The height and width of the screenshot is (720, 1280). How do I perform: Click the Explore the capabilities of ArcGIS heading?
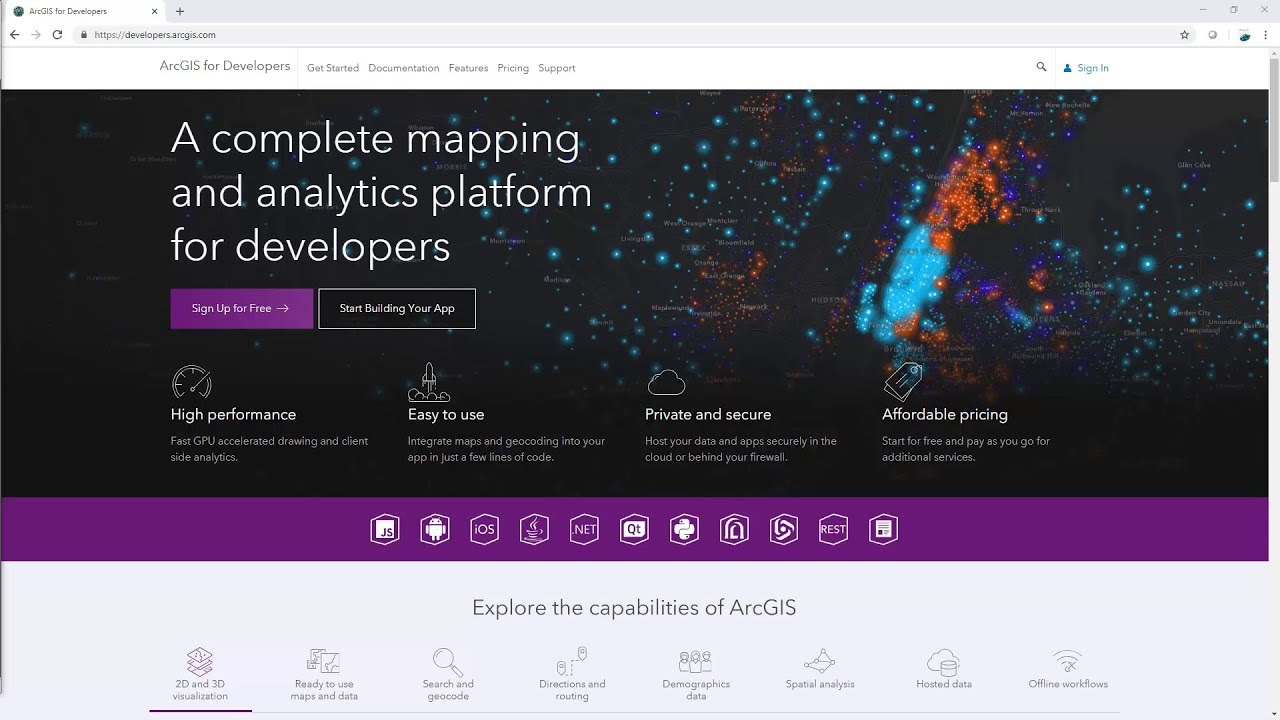634,608
